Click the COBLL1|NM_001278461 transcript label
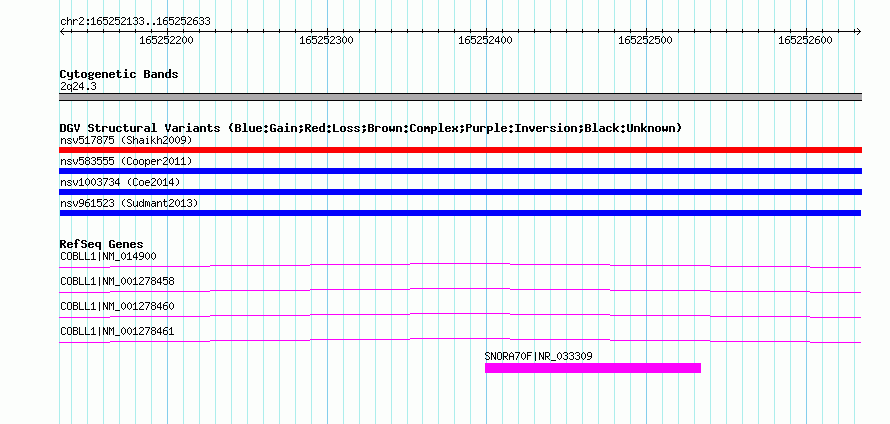 [x=117, y=331]
